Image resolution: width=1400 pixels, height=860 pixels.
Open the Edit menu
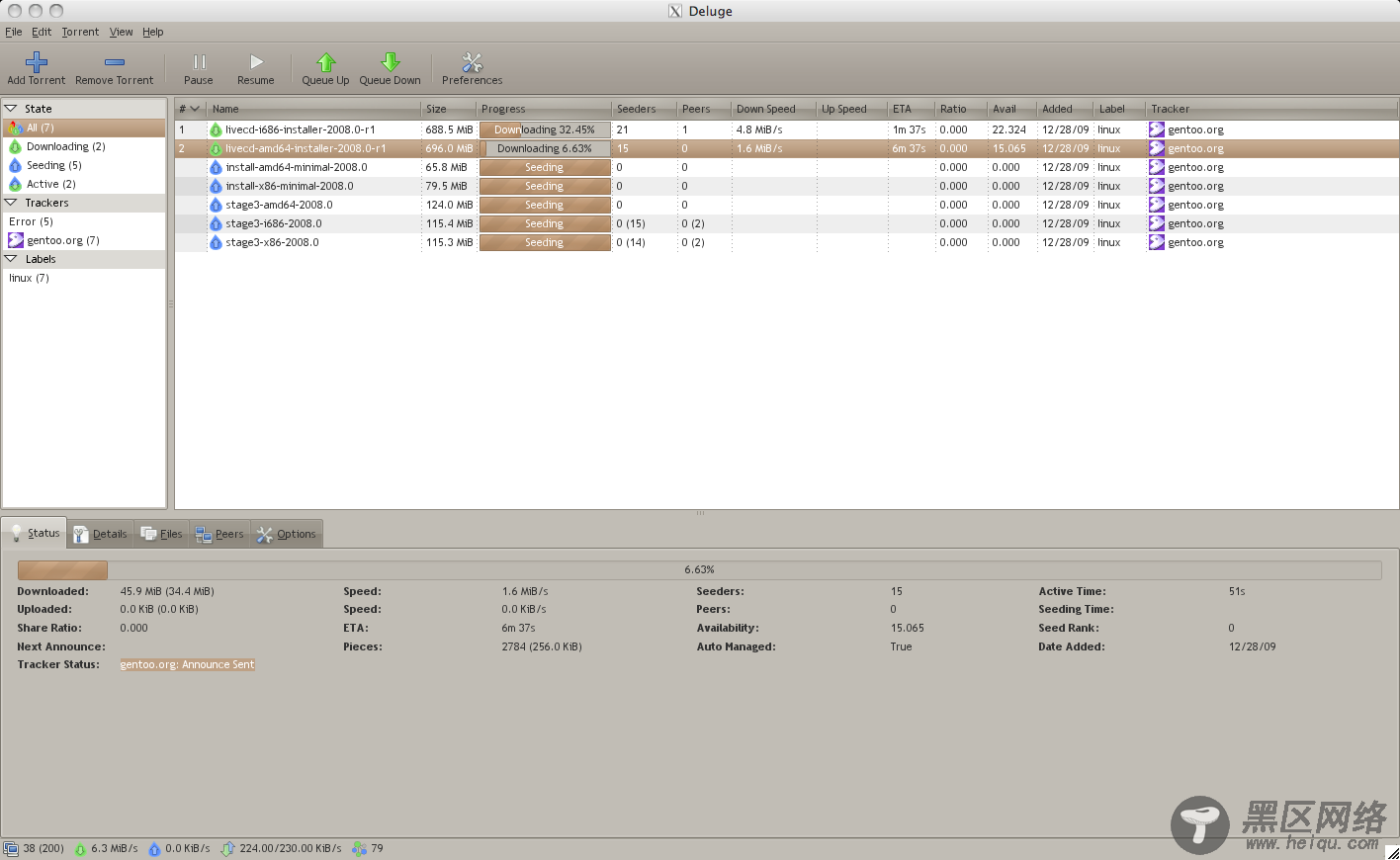click(42, 32)
